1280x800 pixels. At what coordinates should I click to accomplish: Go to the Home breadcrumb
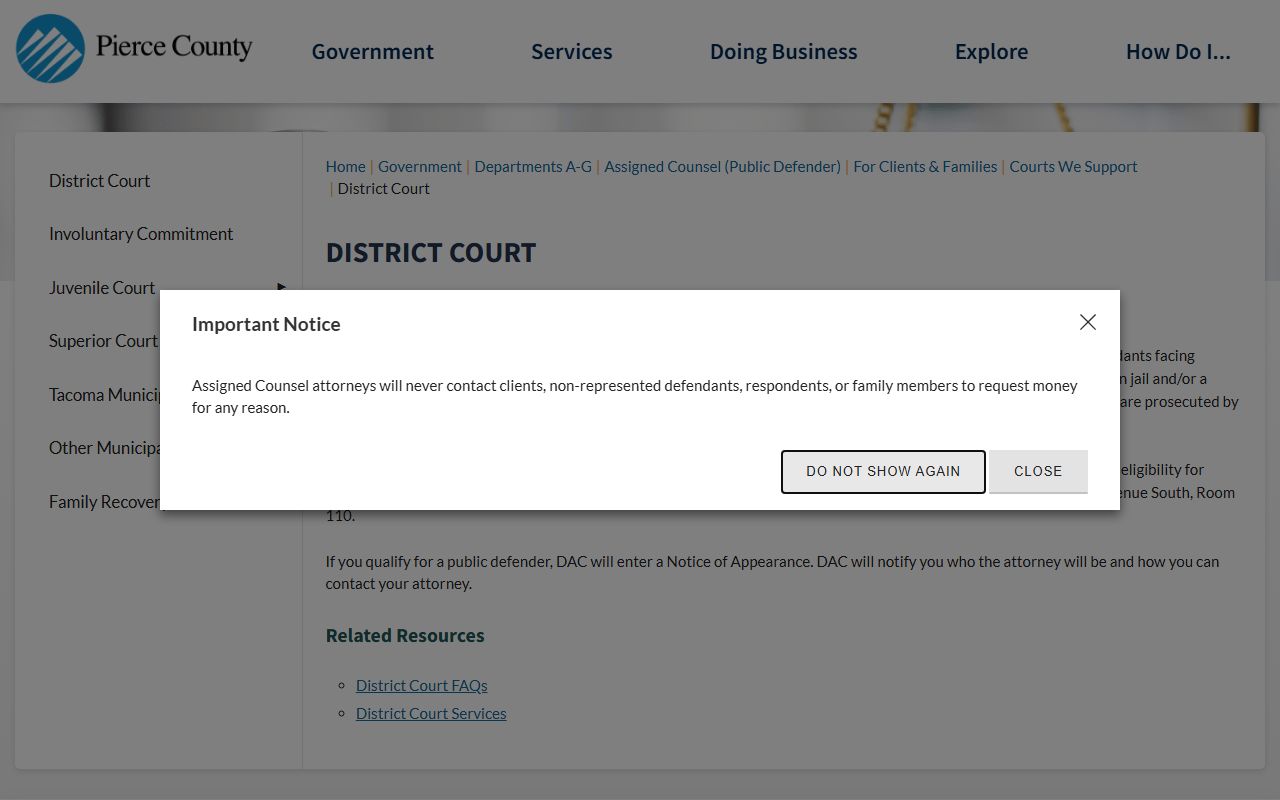pyautogui.click(x=345, y=166)
